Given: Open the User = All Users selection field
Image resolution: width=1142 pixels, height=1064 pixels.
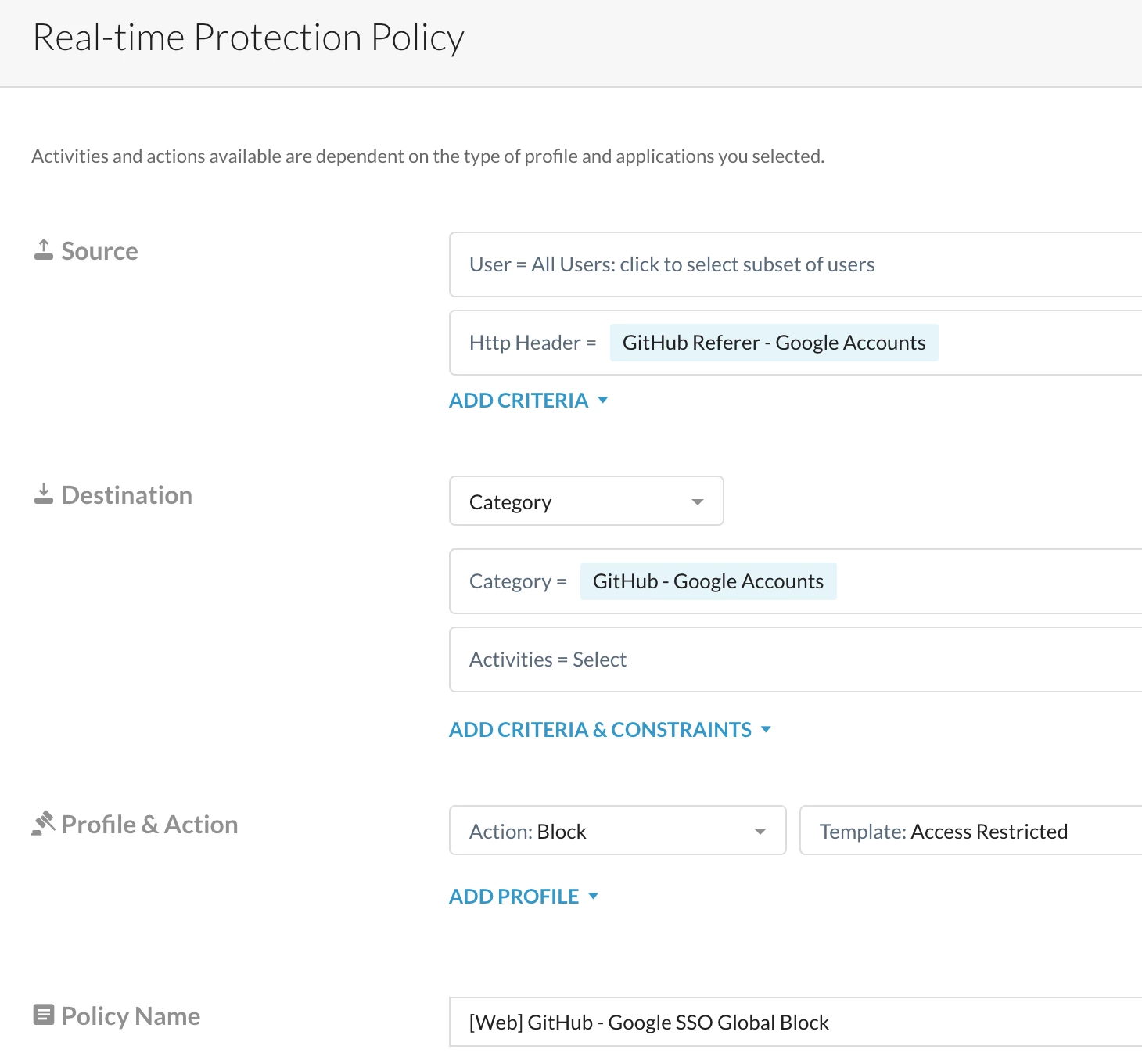Looking at the screenshot, I should click(795, 264).
